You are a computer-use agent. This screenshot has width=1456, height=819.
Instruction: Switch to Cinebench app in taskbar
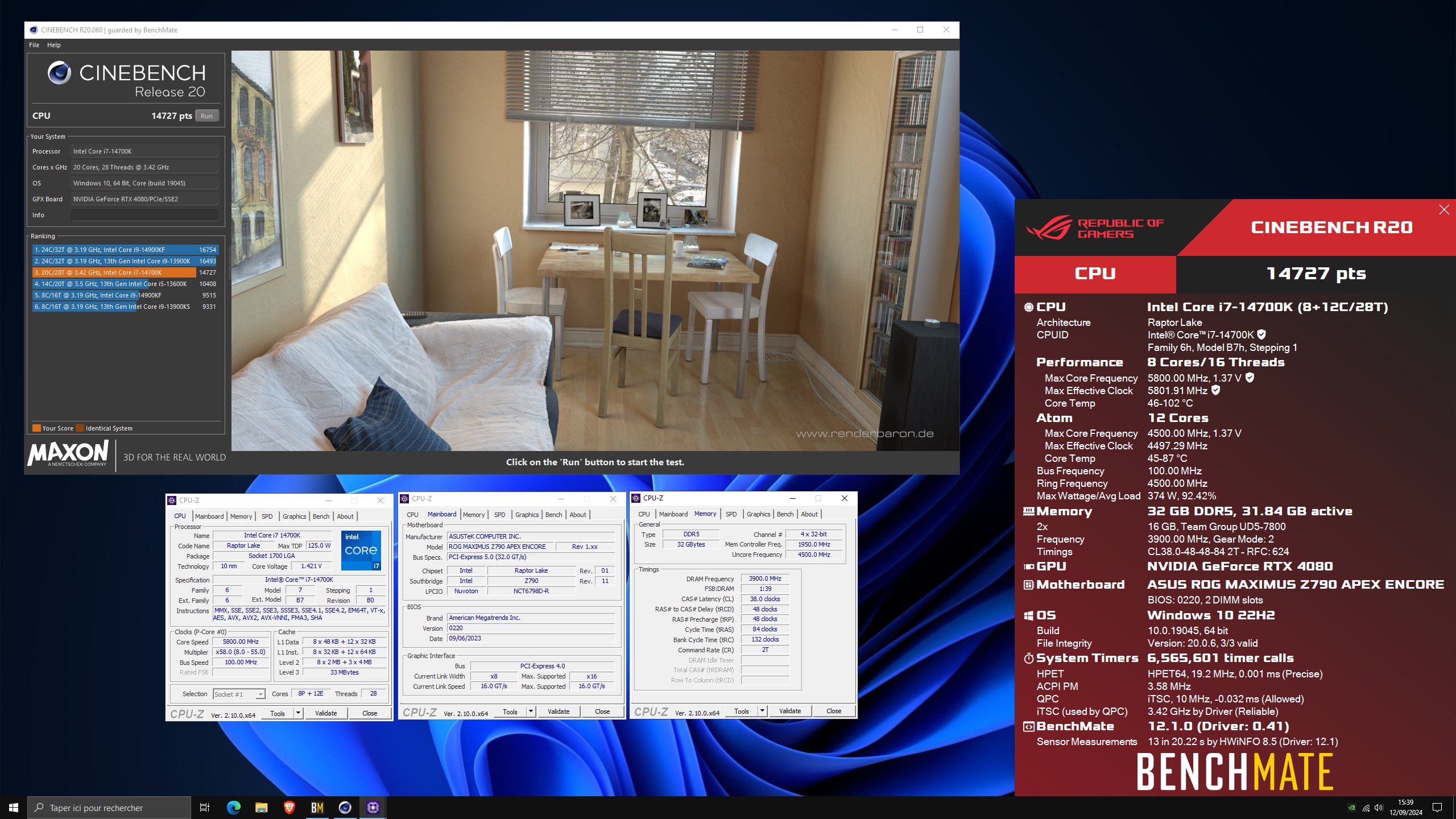[345, 808]
